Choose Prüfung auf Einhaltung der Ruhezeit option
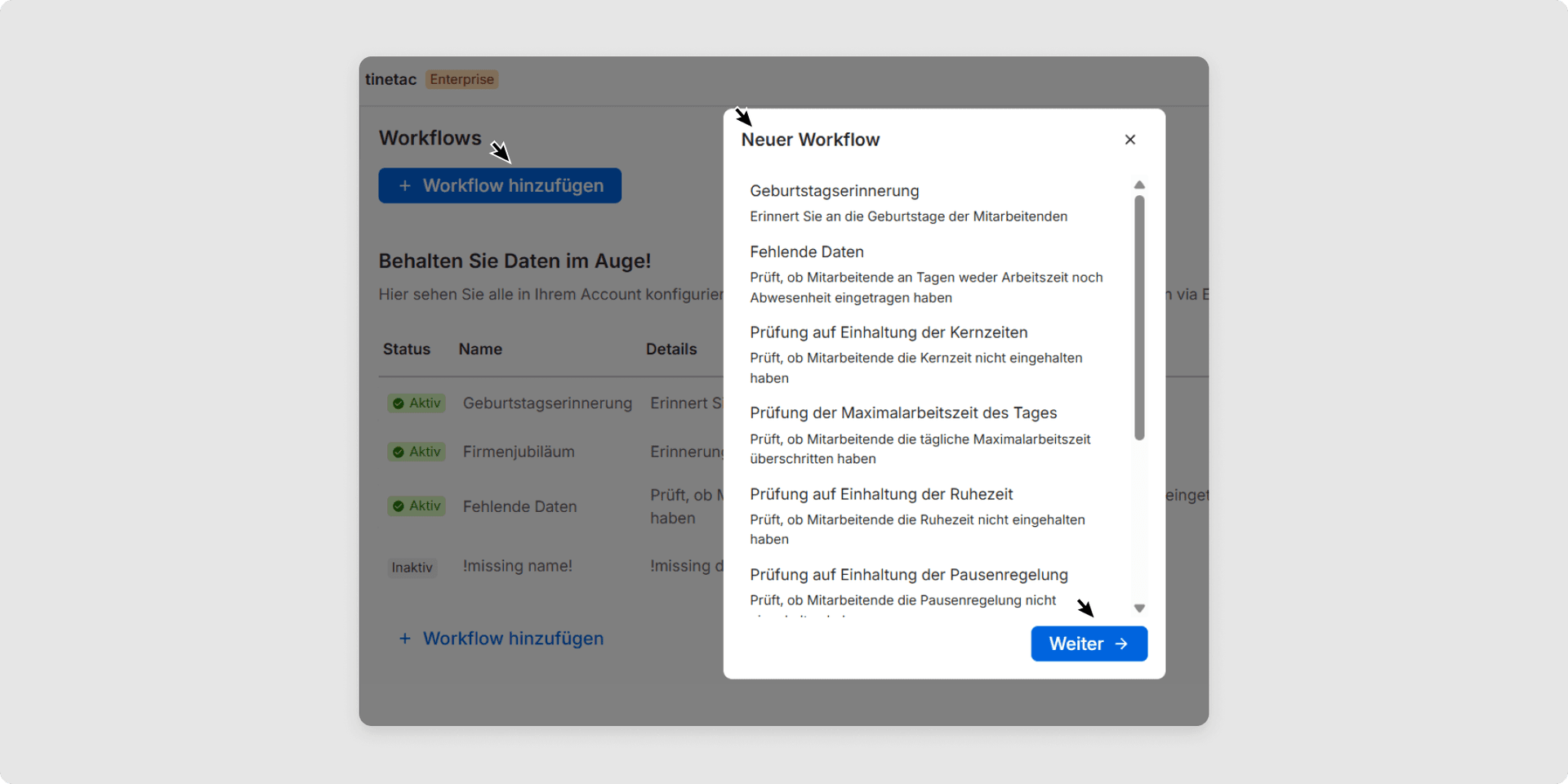Screen dimensions: 1568x784 [x=881, y=494]
